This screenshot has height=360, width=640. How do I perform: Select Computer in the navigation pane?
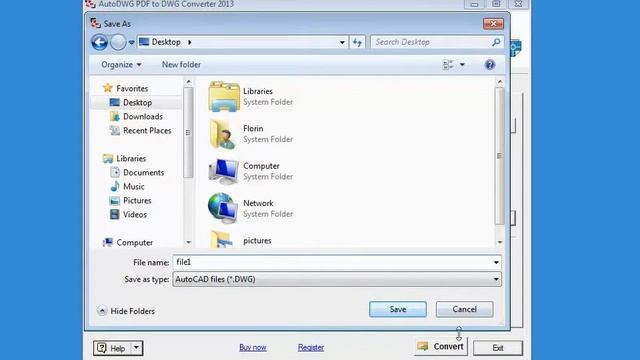click(134, 242)
